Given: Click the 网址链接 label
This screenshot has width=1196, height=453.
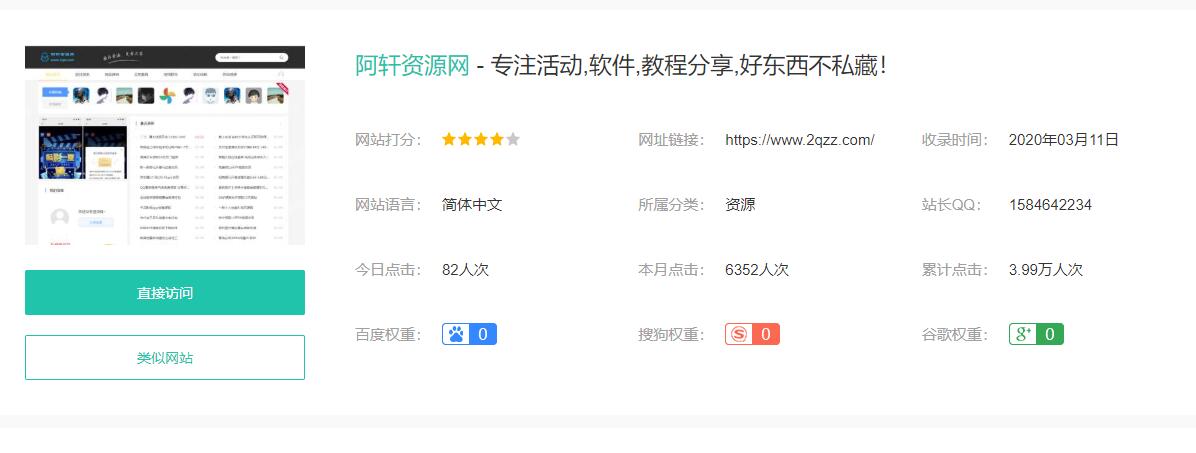Looking at the screenshot, I should click(x=671, y=140).
